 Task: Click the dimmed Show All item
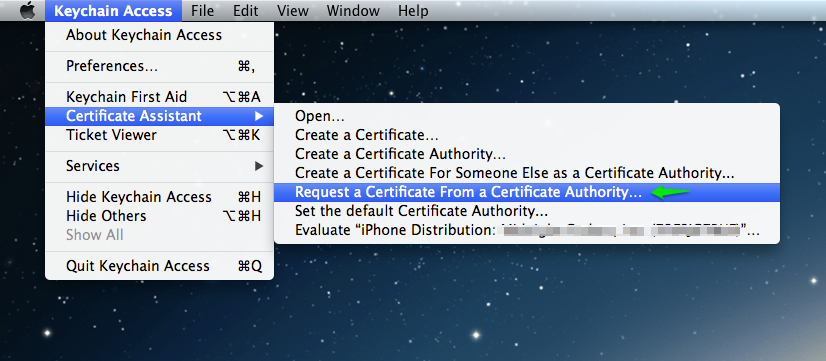160,235
